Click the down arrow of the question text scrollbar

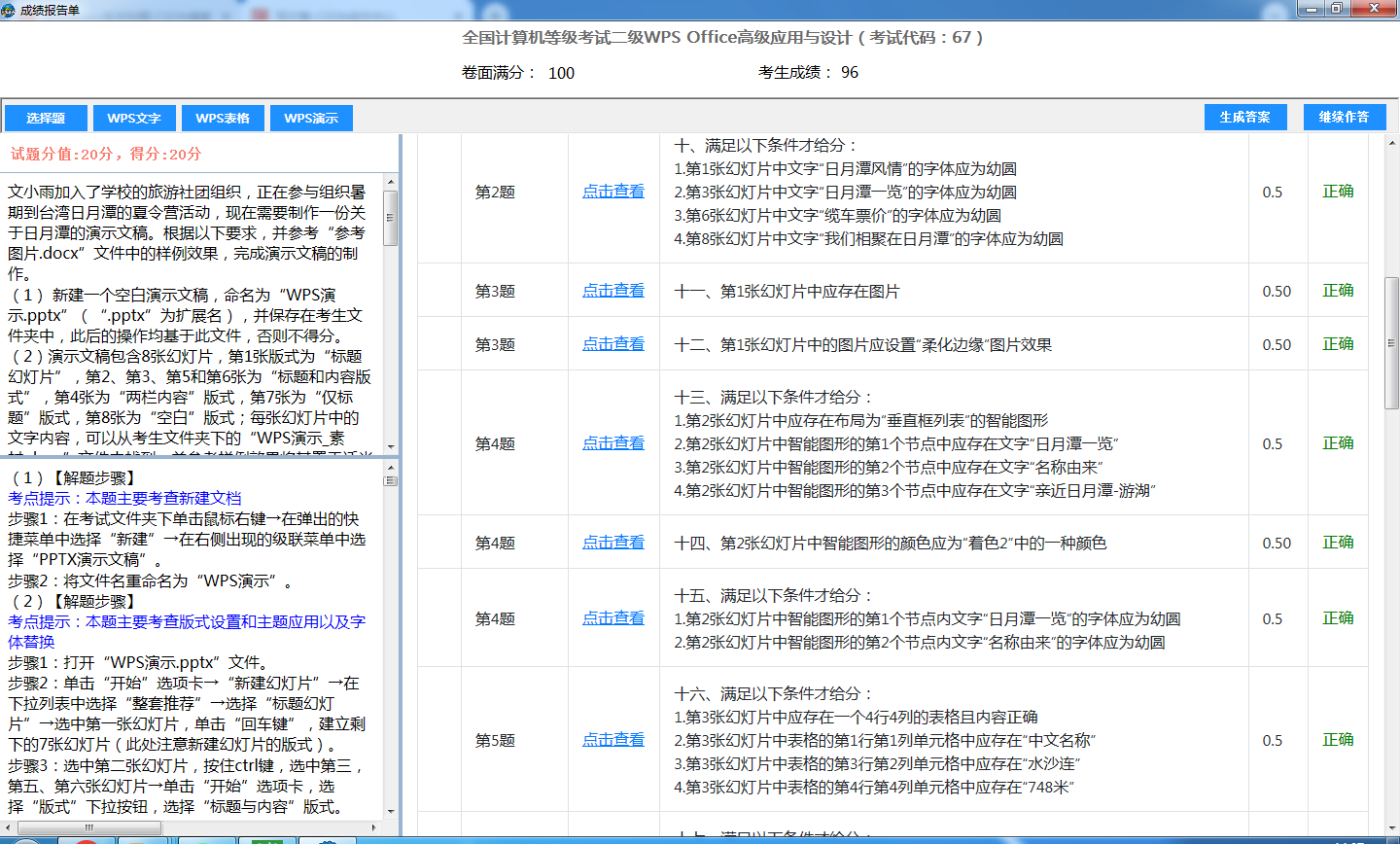(391, 446)
